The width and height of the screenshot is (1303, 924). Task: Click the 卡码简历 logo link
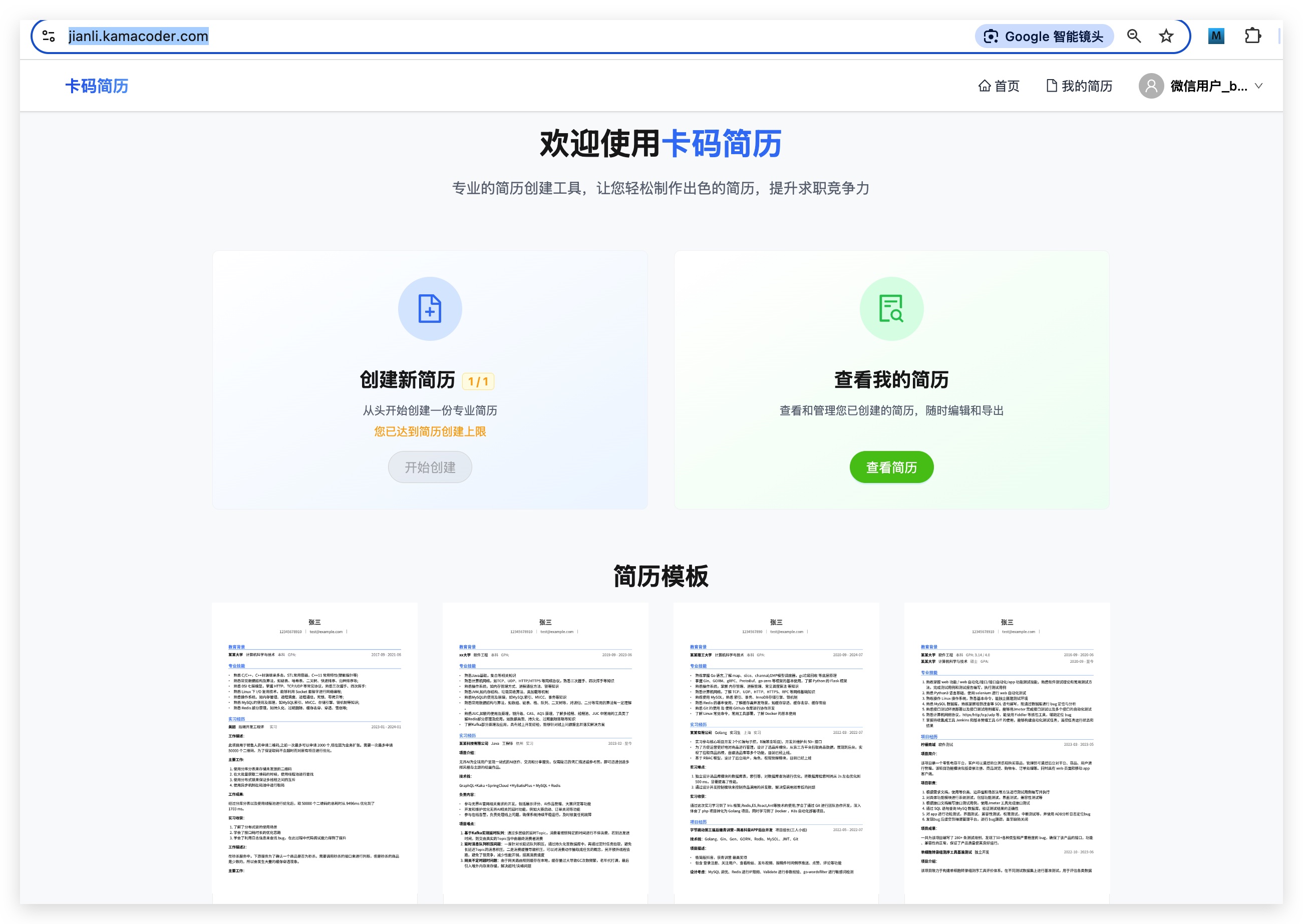[x=97, y=86]
